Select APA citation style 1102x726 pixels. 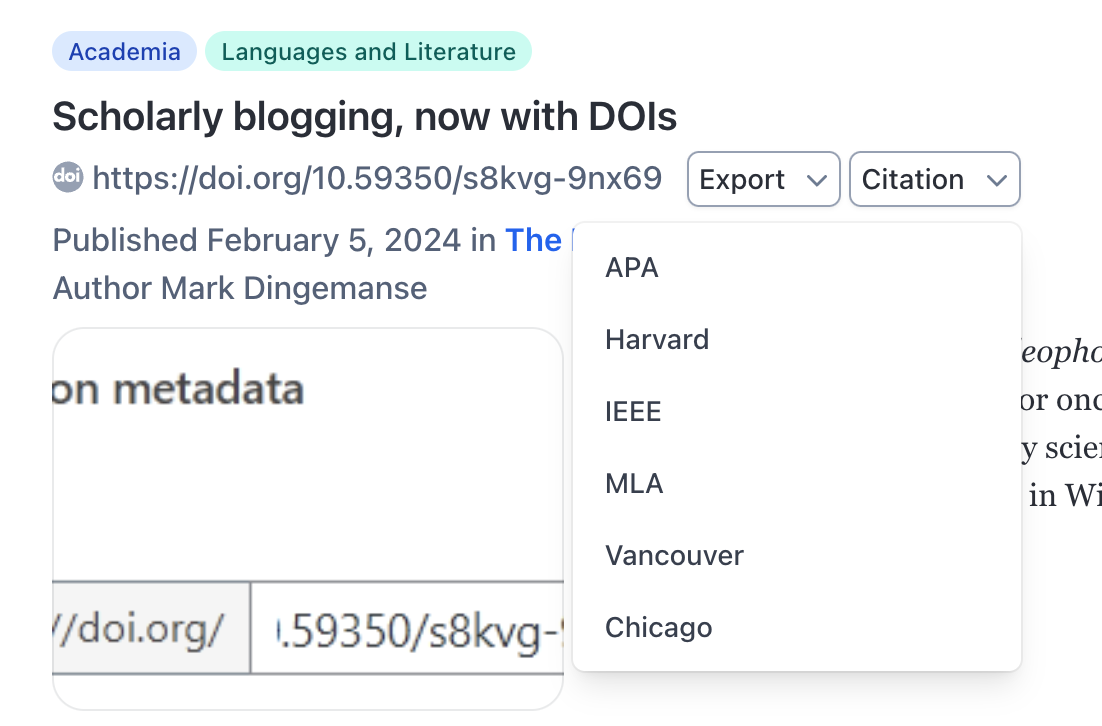632,268
